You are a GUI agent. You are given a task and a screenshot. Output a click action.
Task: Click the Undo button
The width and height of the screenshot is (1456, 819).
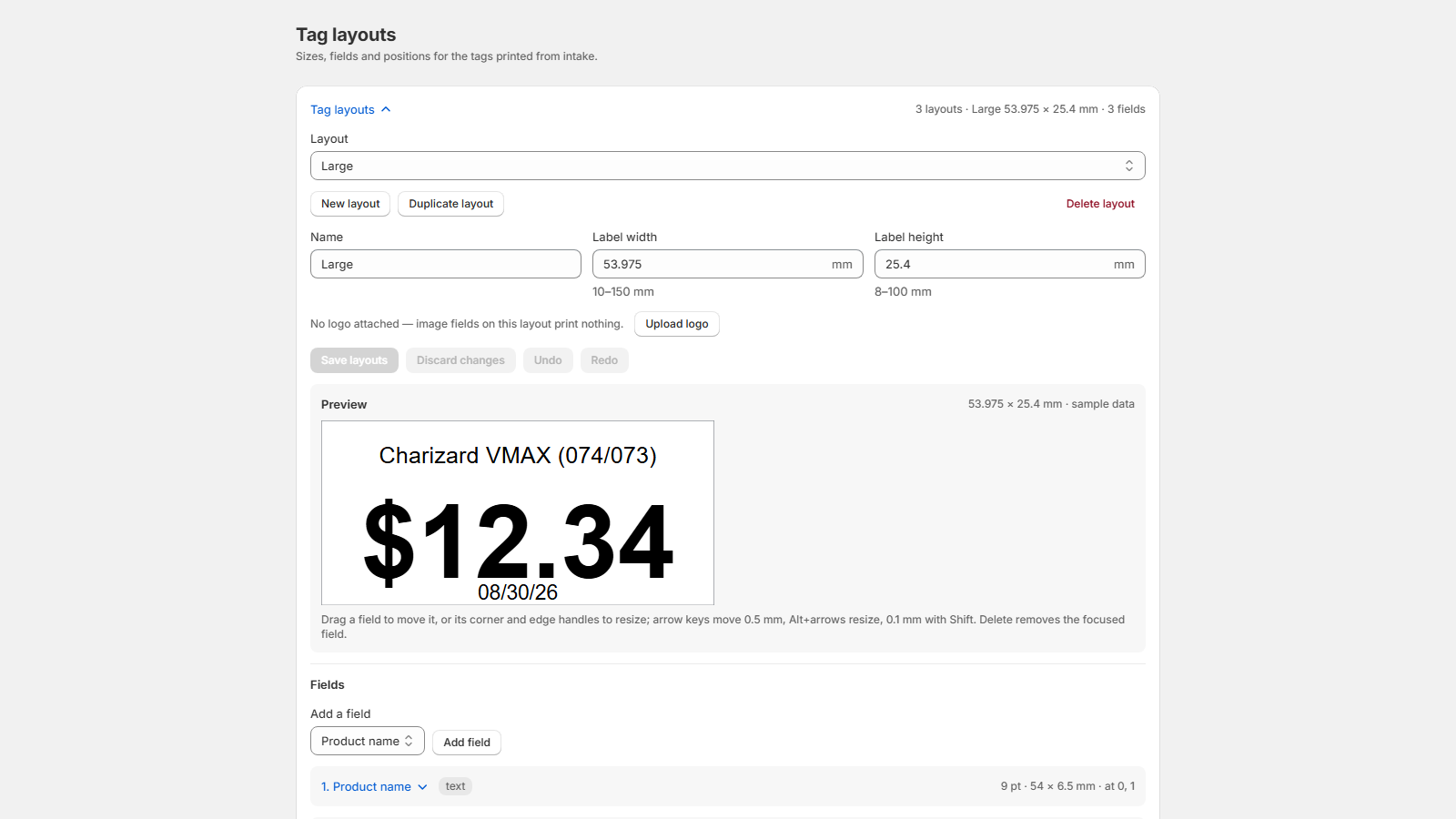click(548, 360)
